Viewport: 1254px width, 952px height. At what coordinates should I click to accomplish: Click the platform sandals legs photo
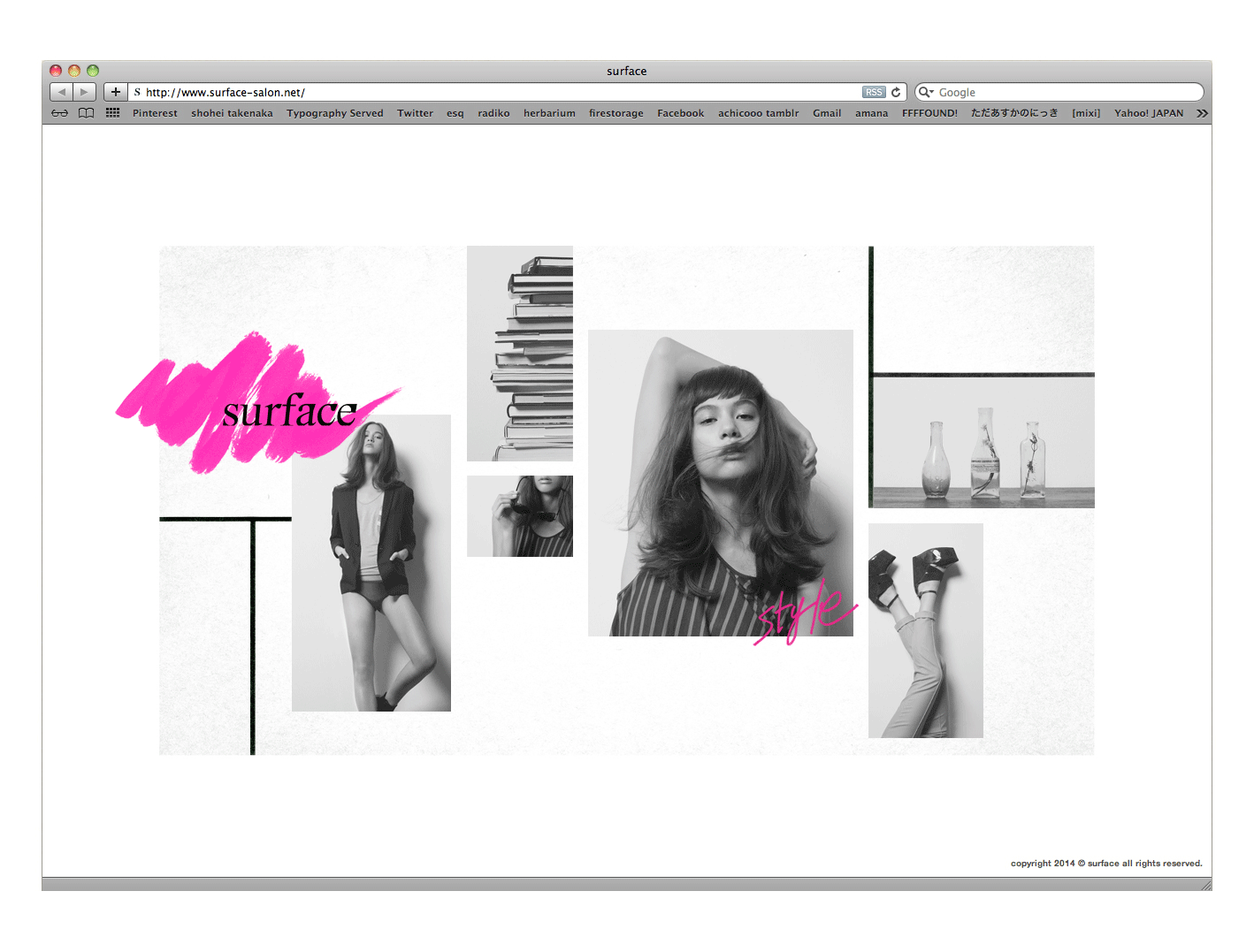coord(926,630)
